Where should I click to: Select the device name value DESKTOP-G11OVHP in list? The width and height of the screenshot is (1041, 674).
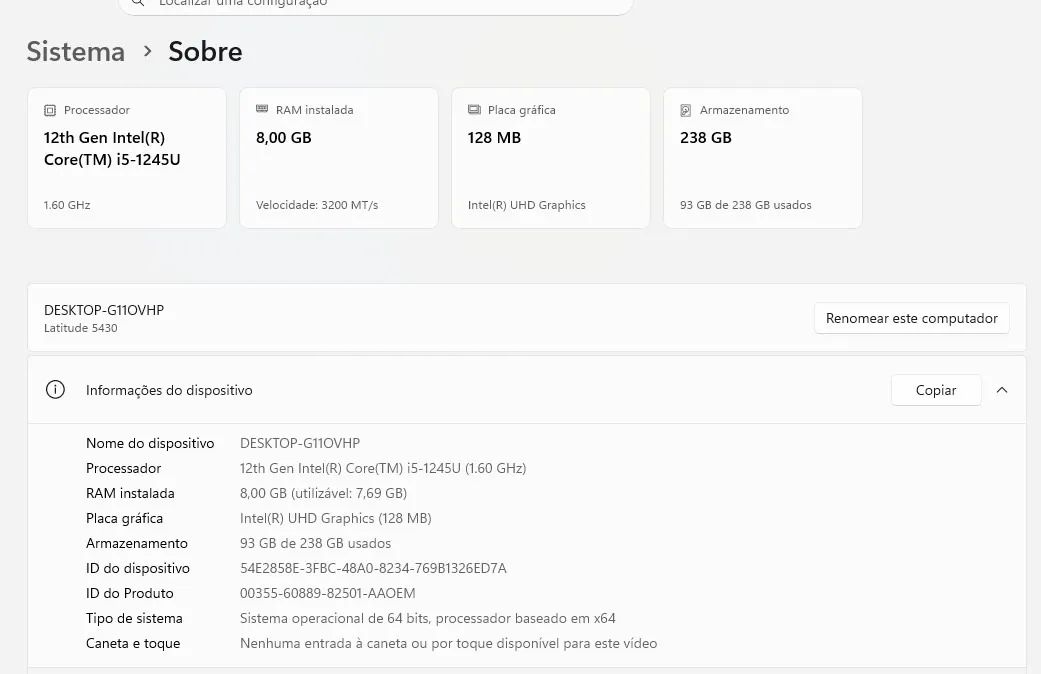(x=300, y=443)
